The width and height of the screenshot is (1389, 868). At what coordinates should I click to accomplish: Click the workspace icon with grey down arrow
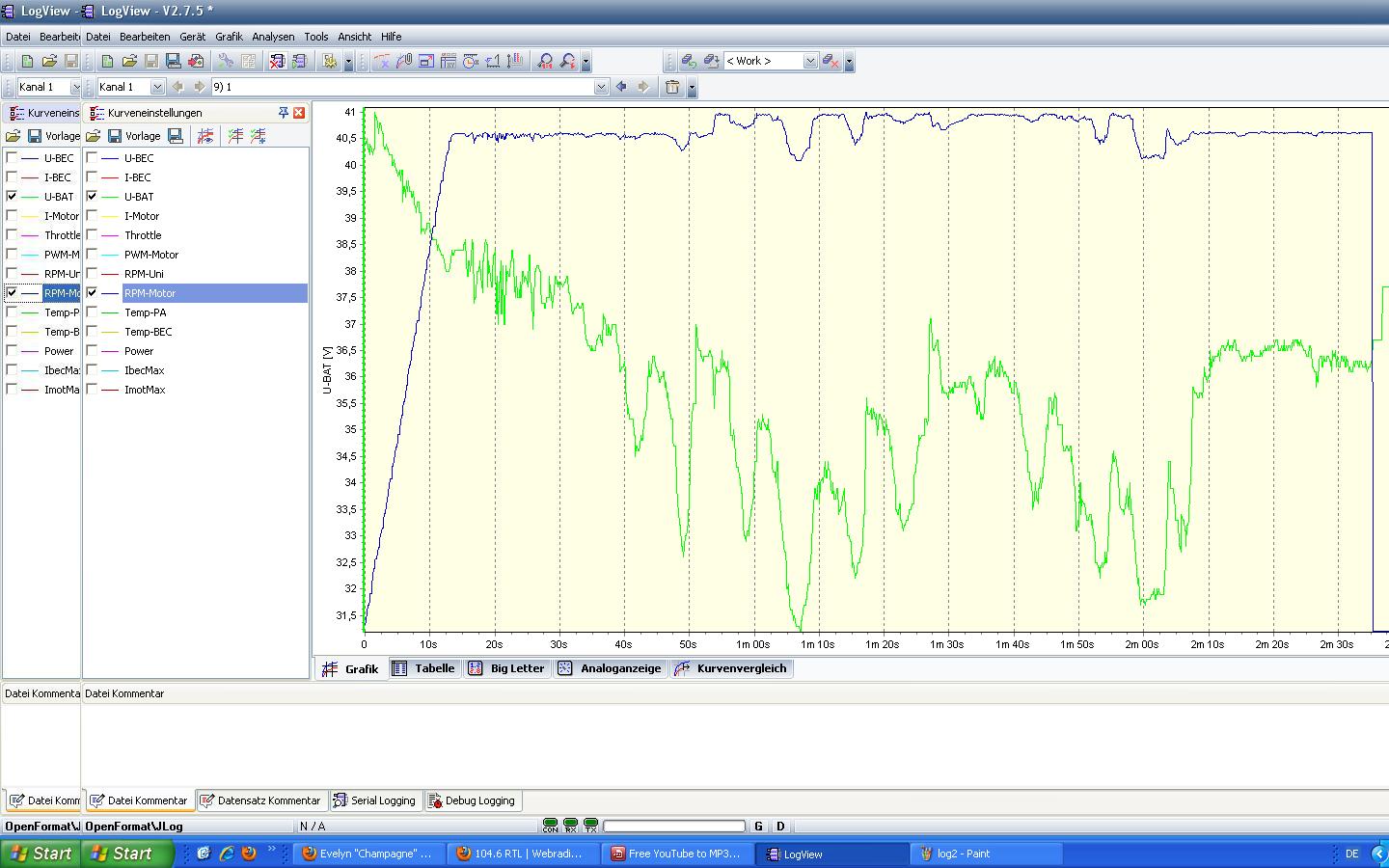pos(711,61)
